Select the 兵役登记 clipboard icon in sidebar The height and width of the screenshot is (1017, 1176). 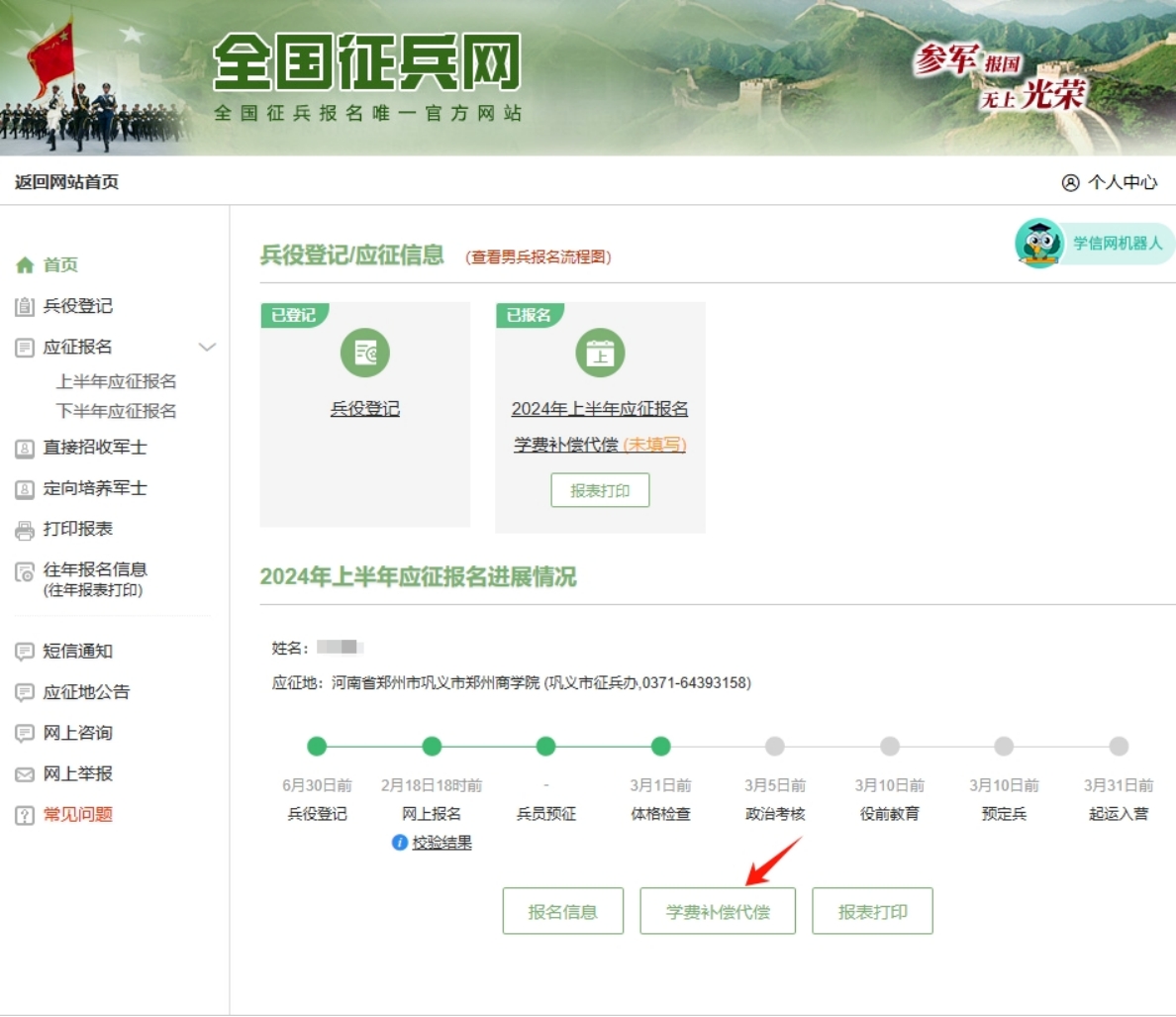click(x=22, y=306)
